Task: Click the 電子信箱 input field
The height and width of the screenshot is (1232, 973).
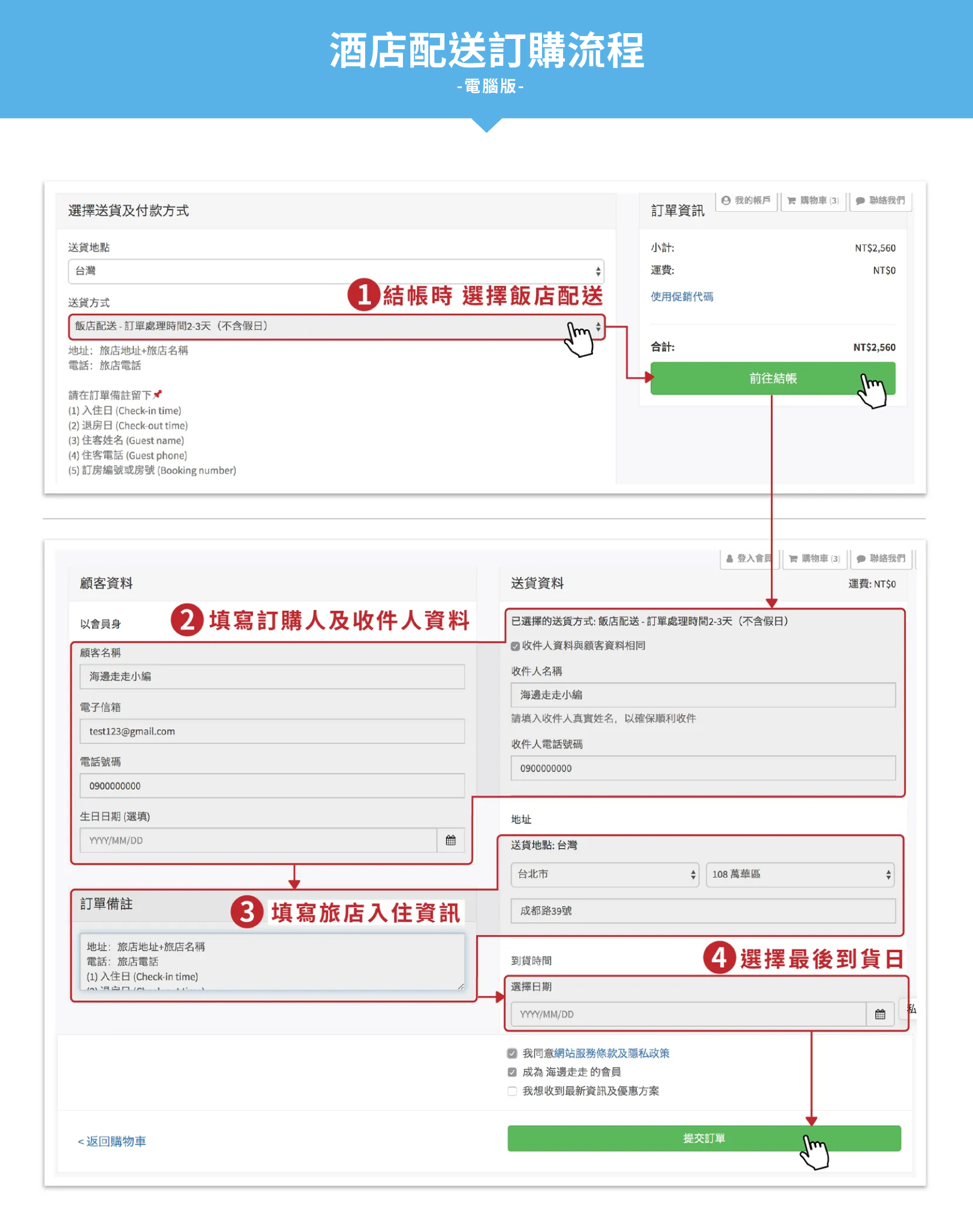Action: click(x=272, y=731)
